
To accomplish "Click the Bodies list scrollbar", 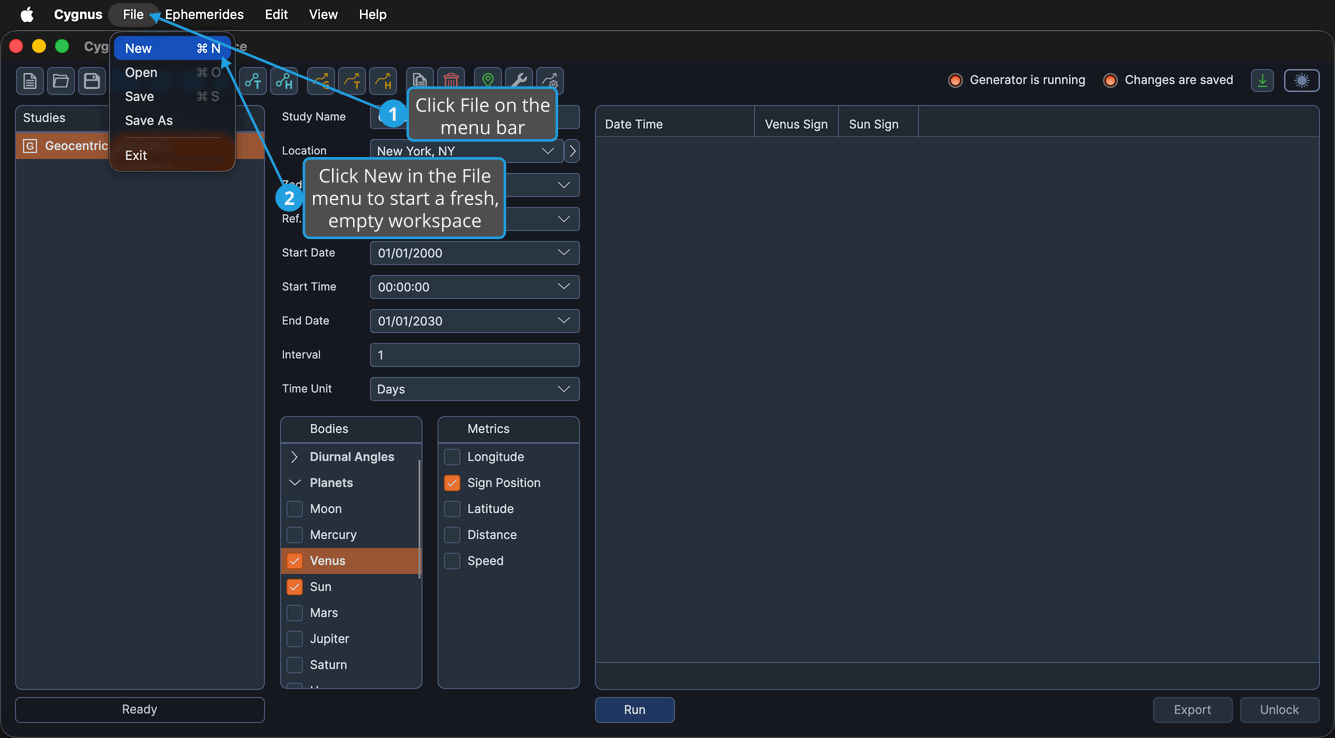I will click(x=419, y=518).
